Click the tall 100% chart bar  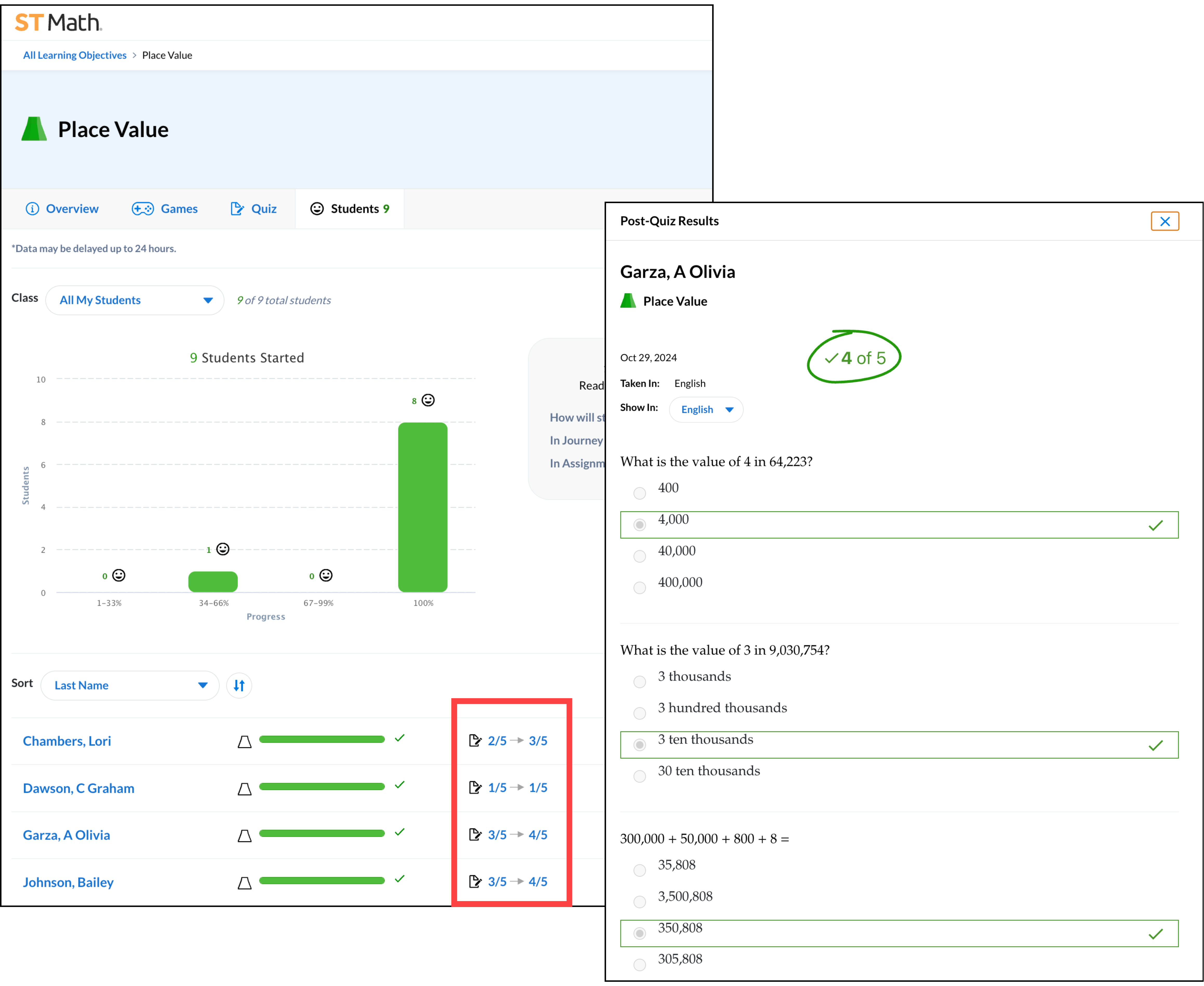click(423, 507)
